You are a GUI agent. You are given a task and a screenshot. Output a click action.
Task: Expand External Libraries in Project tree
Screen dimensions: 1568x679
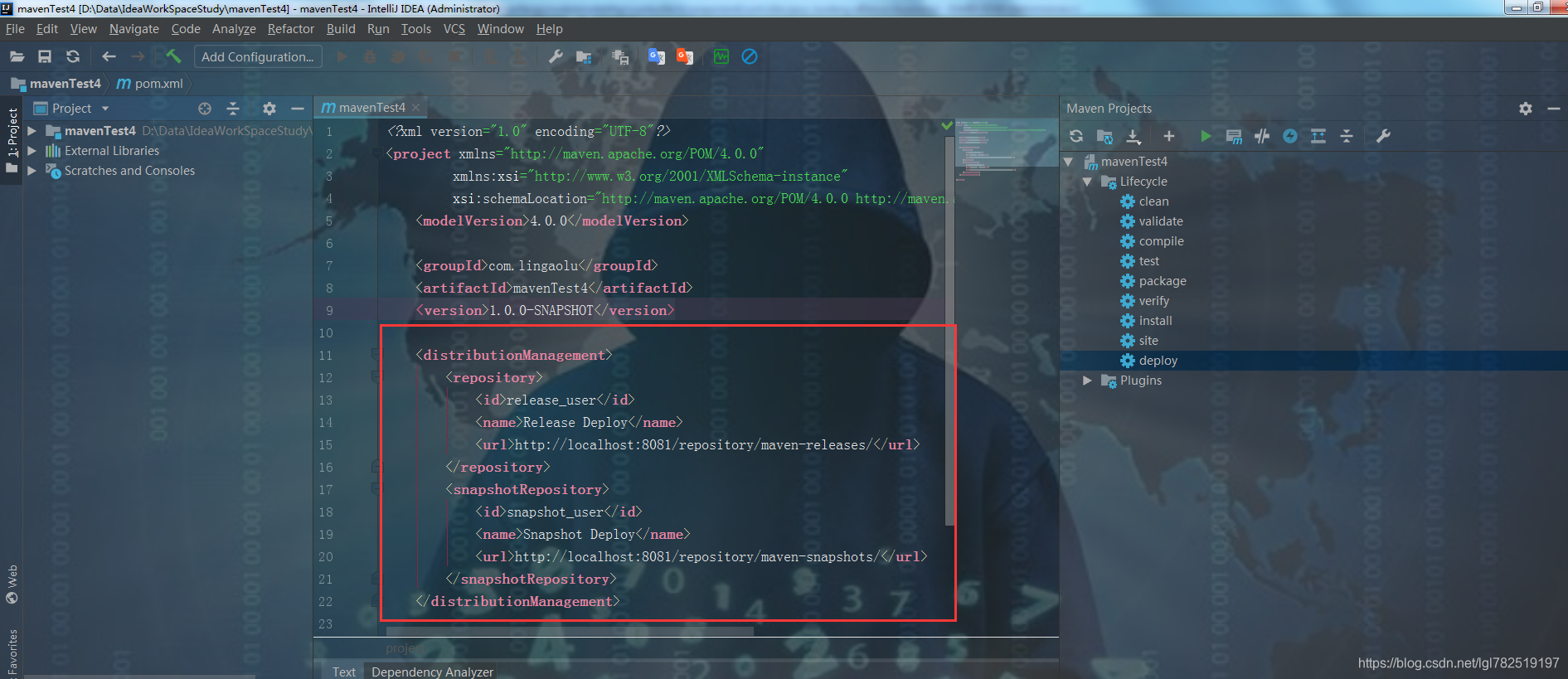[32, 151]
